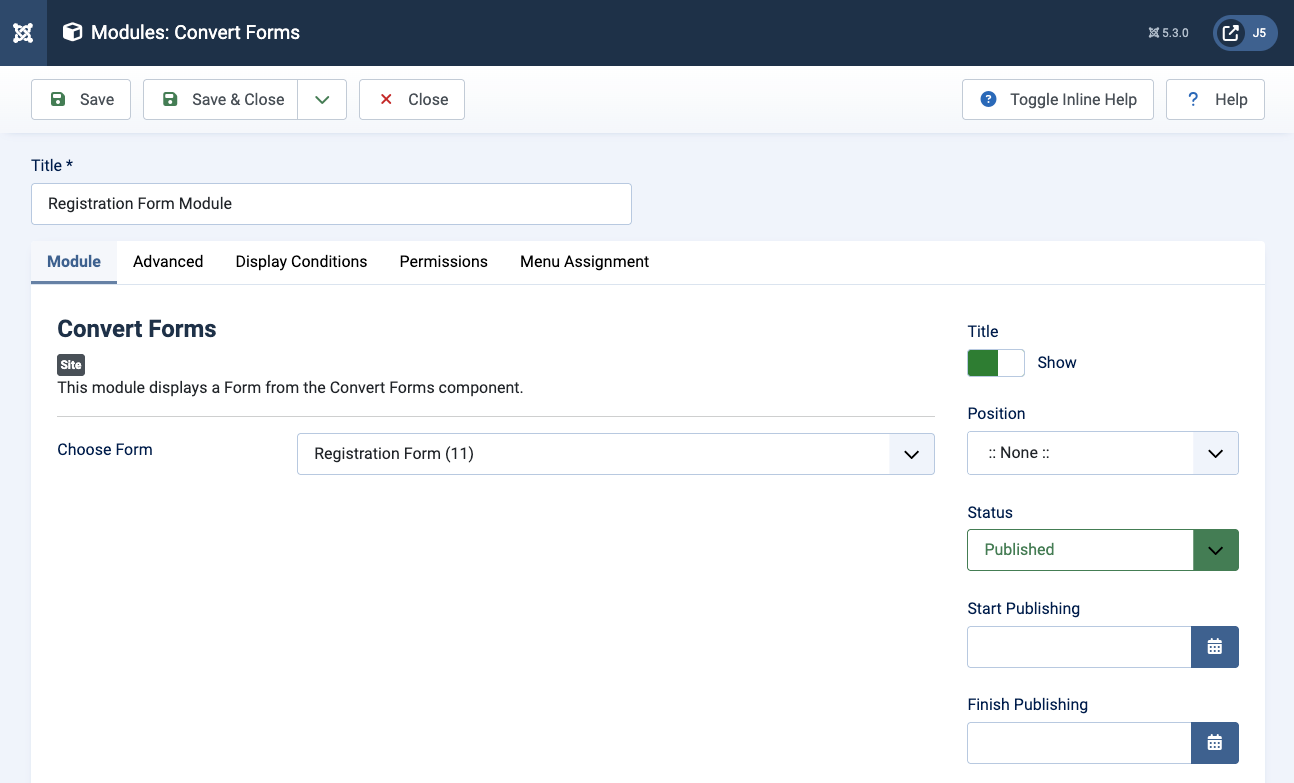
Task: Open the Help button
Action: click(x=1215, y=100)
